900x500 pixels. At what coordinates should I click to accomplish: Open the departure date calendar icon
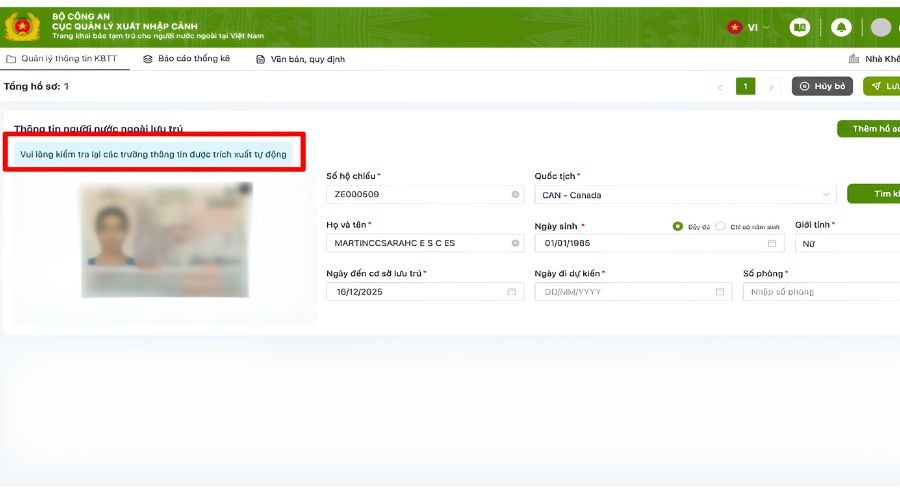(720, 292)
